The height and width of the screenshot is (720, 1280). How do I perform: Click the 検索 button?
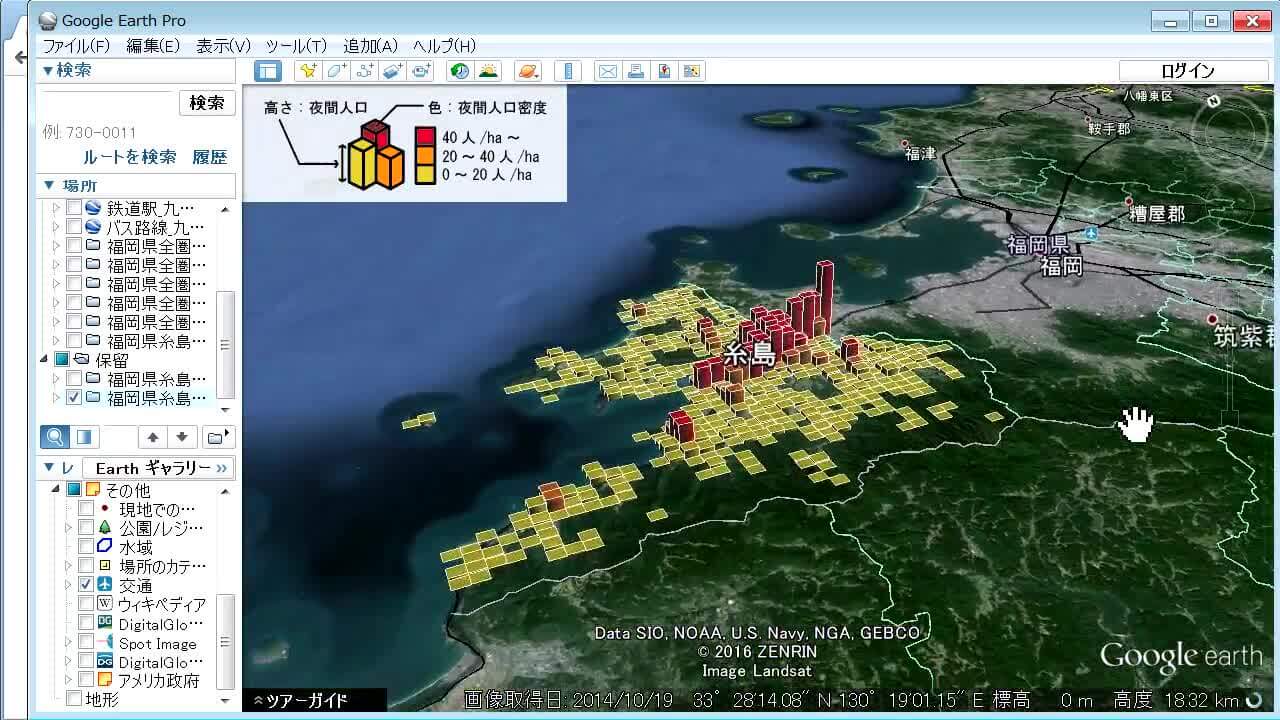point(207,103)
